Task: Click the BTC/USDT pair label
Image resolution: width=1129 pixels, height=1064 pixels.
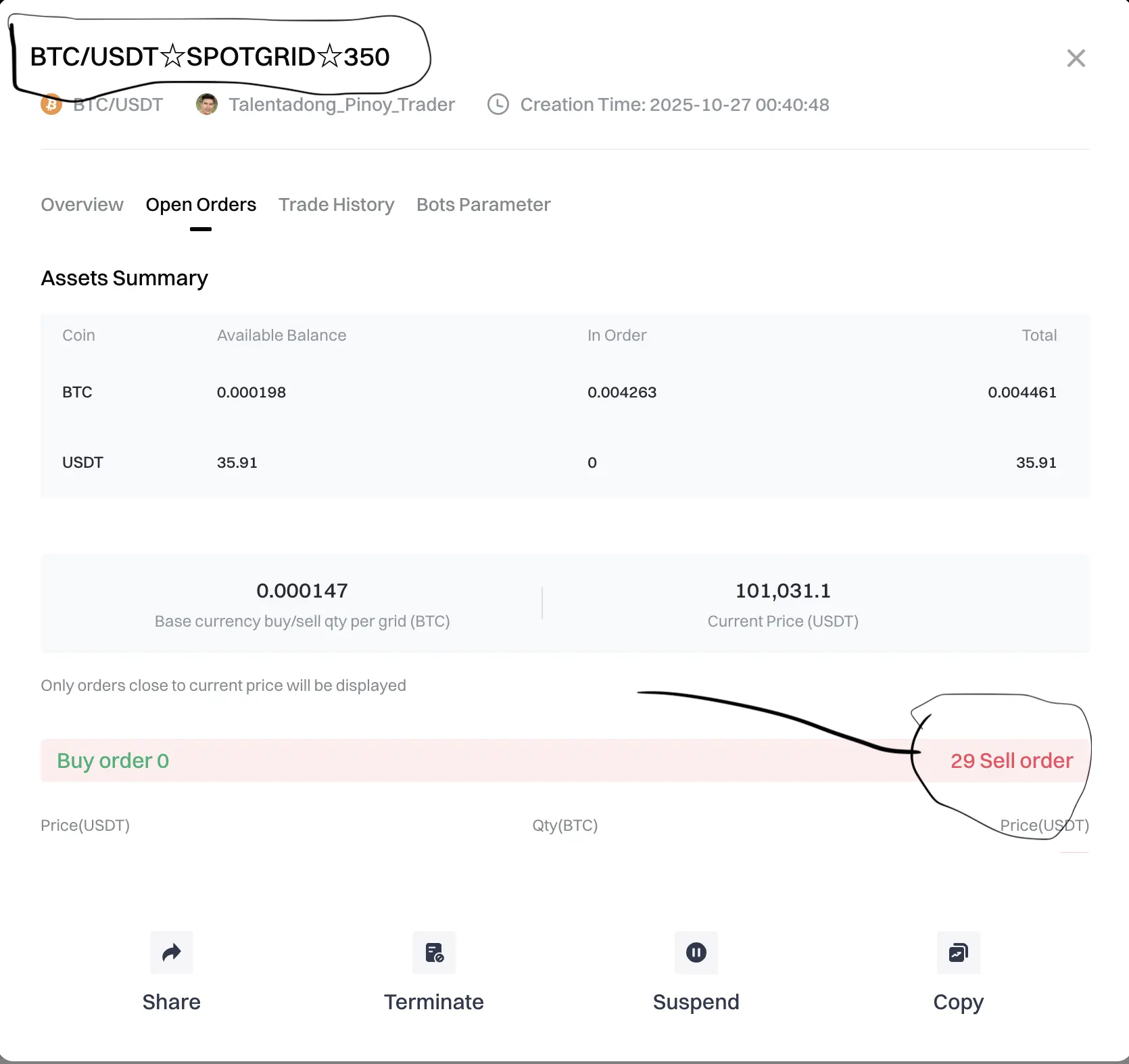Action: point(118,105)
